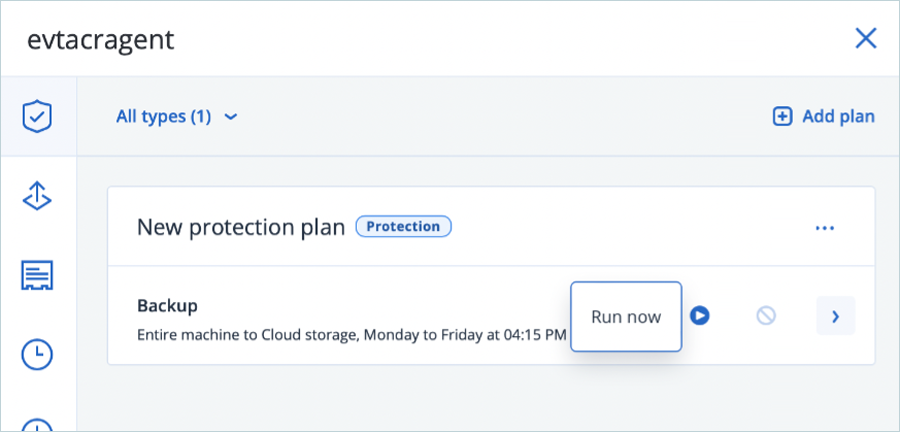The width and height of the screenshot is (900, 432).
Task: Click the "evtacragent" panel title
Action: click(x=100, y=40)
